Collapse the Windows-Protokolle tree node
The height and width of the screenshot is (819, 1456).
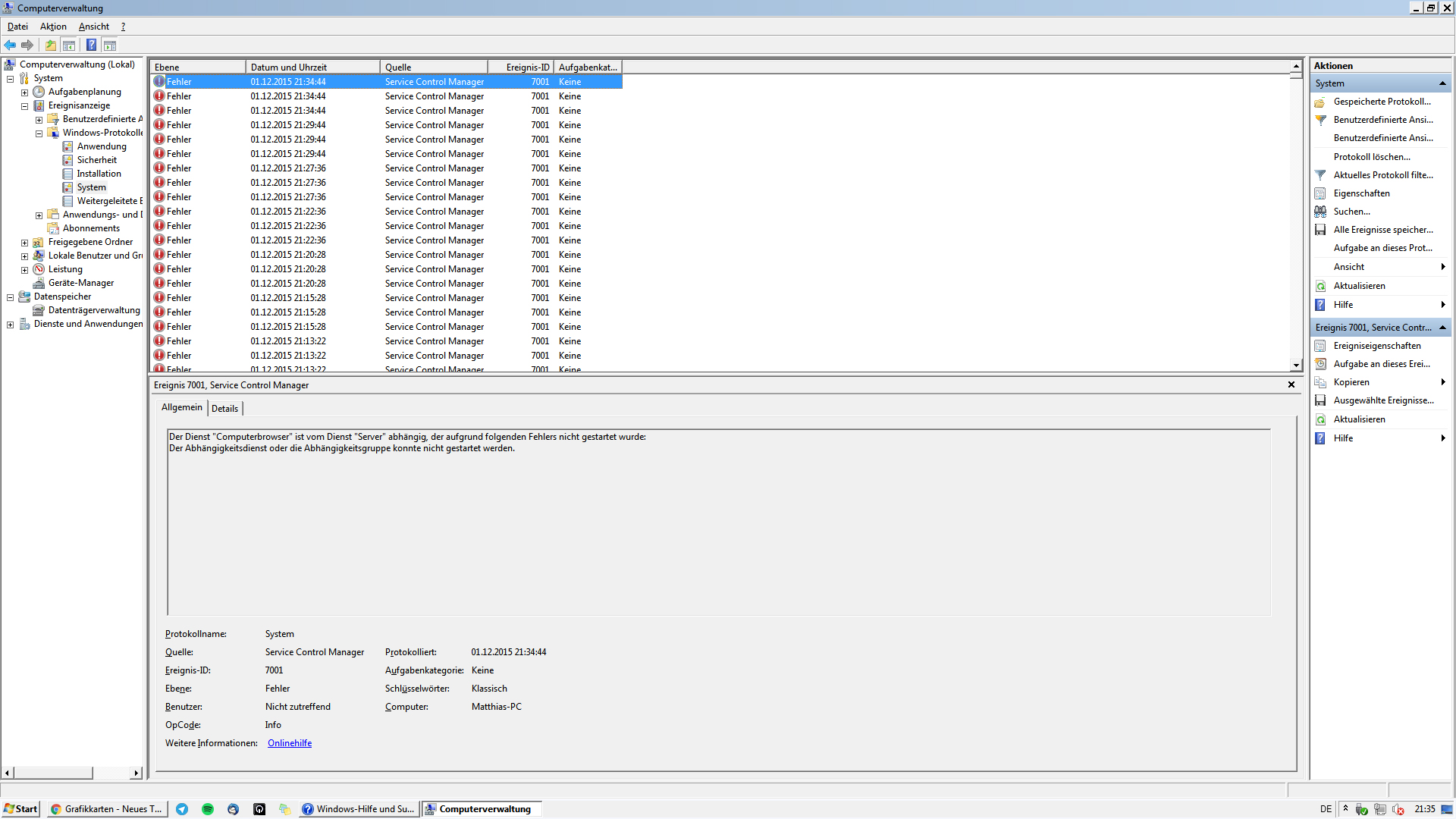39,133
